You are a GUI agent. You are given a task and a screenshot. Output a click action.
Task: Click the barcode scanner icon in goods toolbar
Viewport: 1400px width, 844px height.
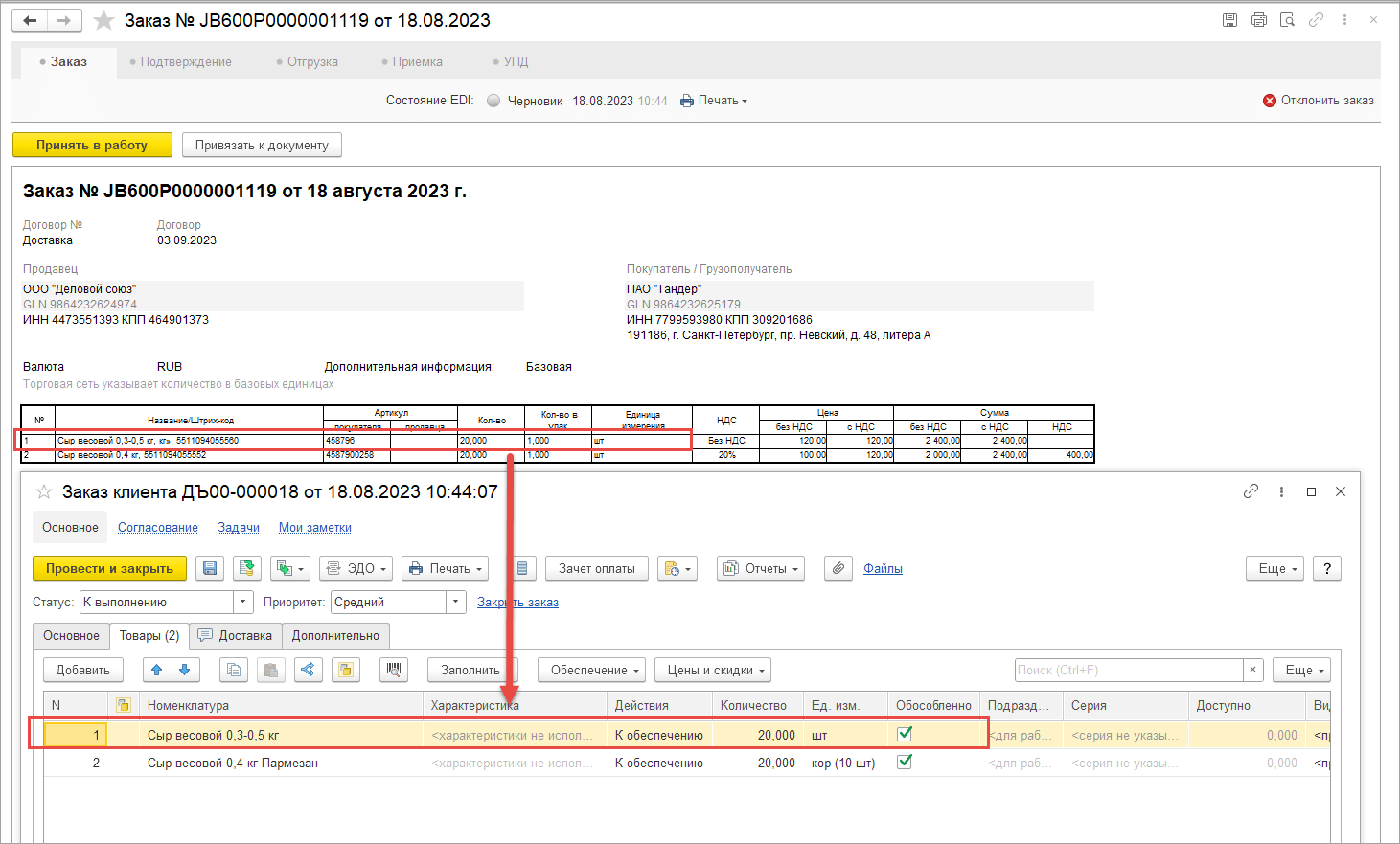pos(394,670)
